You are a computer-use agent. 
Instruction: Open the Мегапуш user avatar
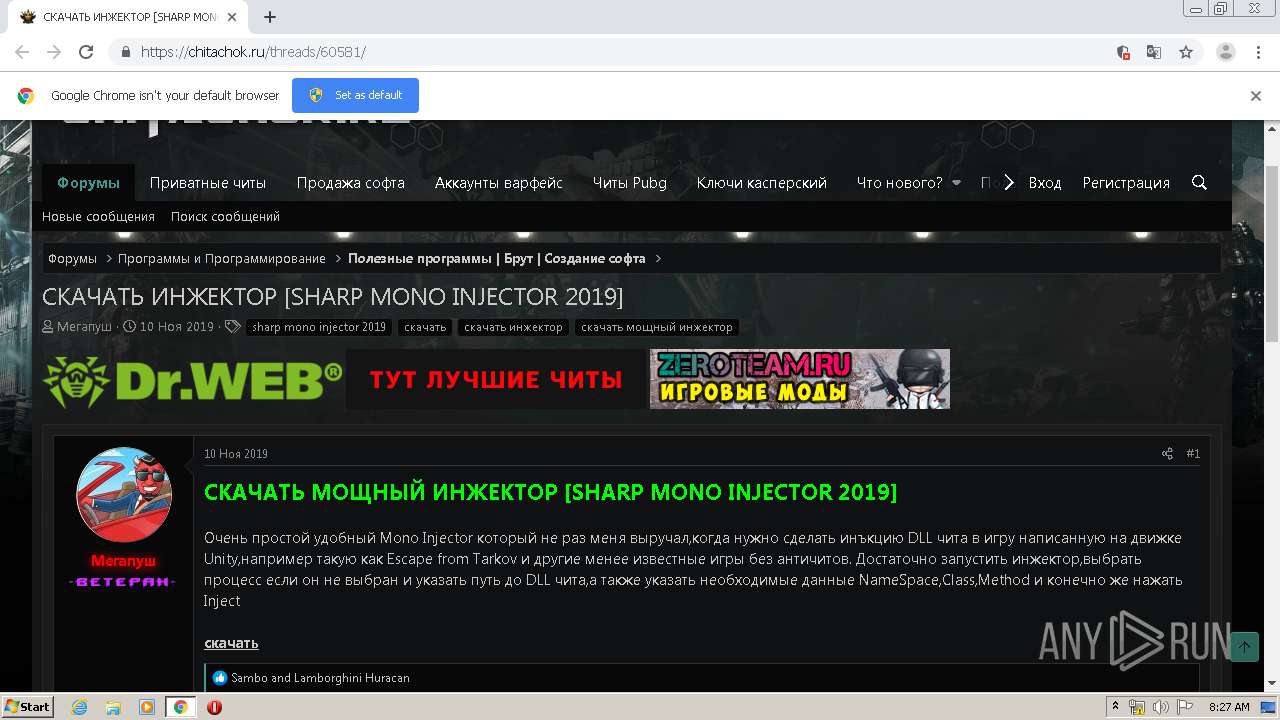(124, 495)
